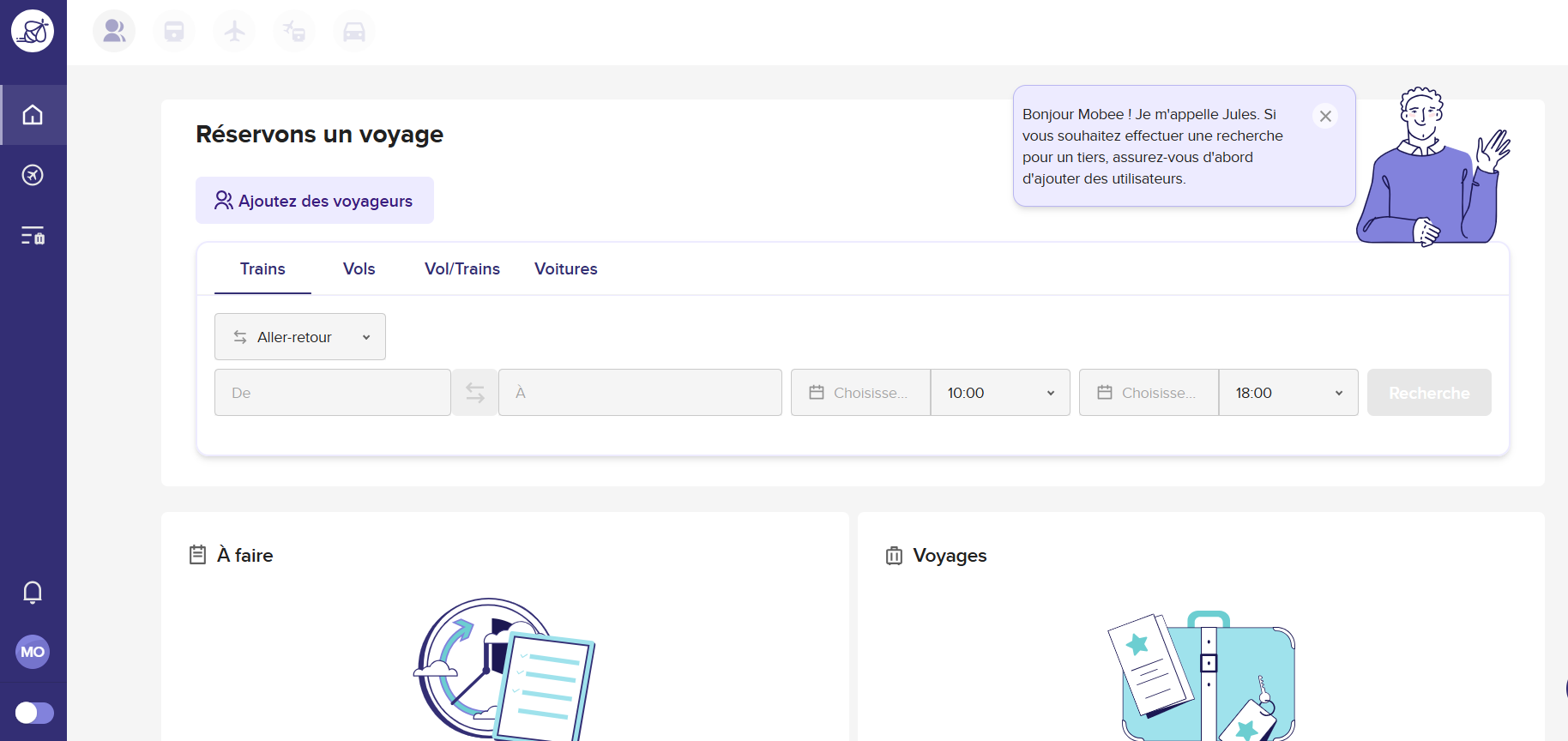Click the À destination input field
The width and height of the screenshot is (1568, 741).
(640, 393)
